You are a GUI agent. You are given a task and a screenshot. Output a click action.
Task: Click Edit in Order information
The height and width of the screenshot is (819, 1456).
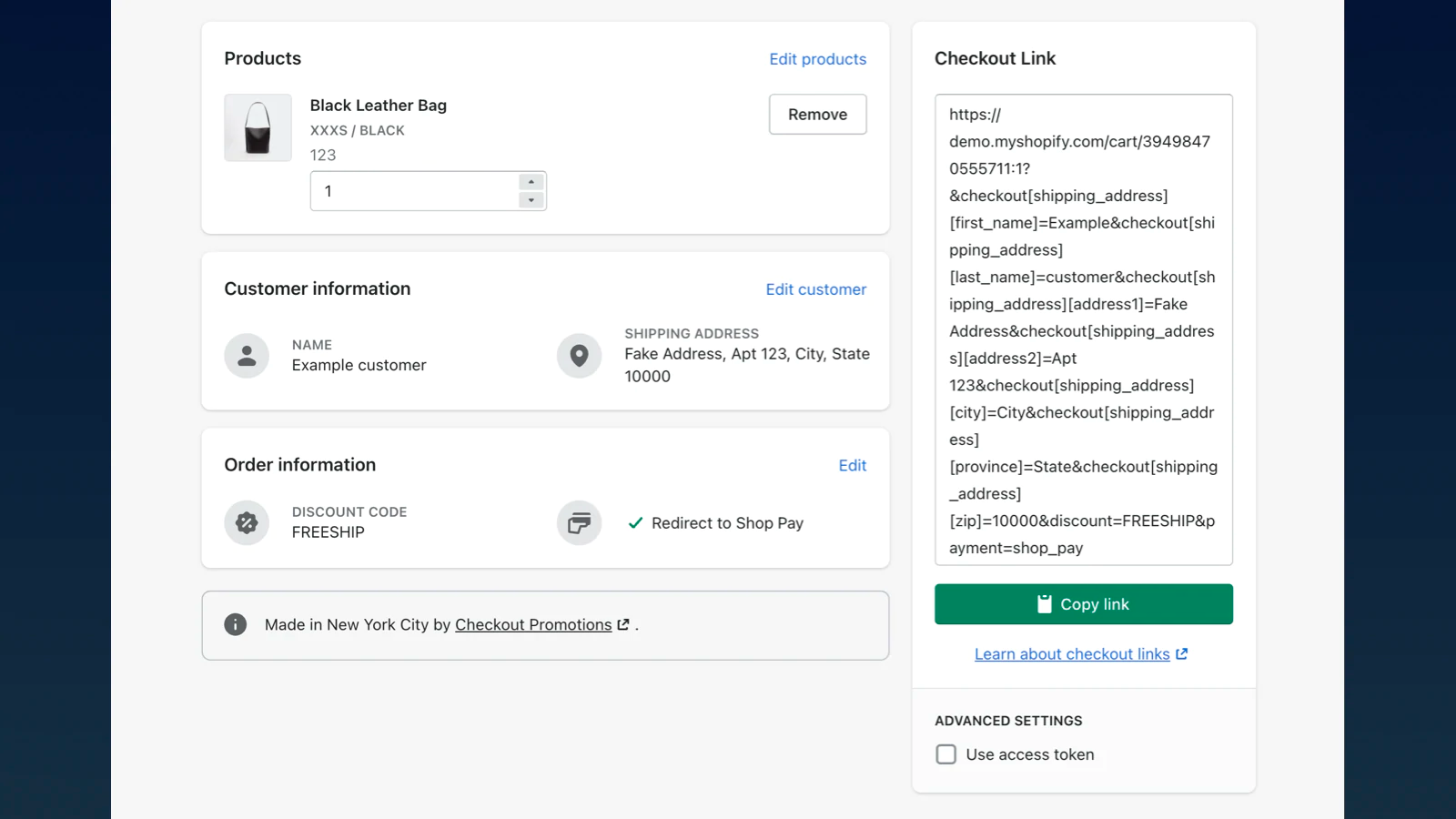852,465
